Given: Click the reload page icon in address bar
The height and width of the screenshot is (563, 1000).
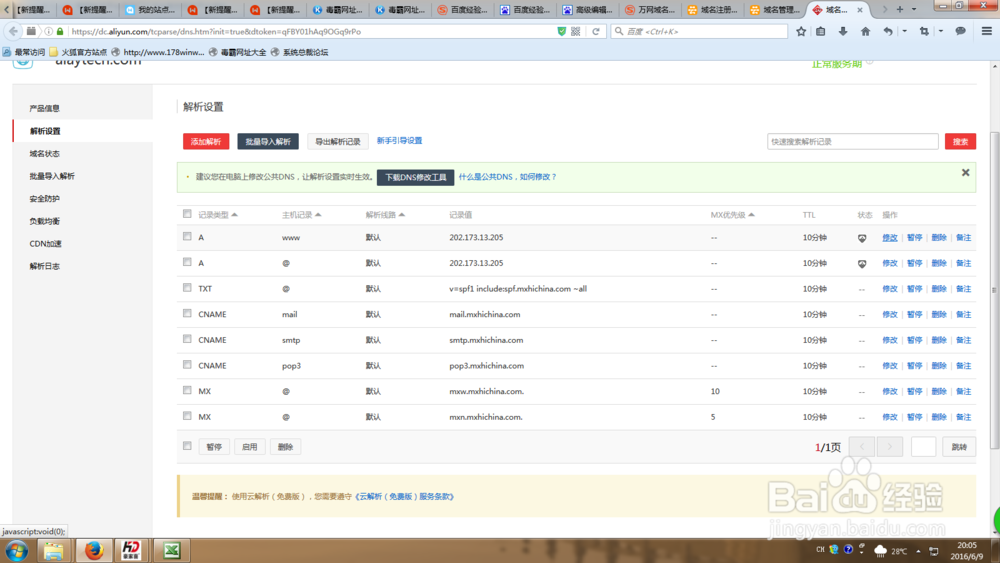Looking at the screenshot, I should 596,31.
